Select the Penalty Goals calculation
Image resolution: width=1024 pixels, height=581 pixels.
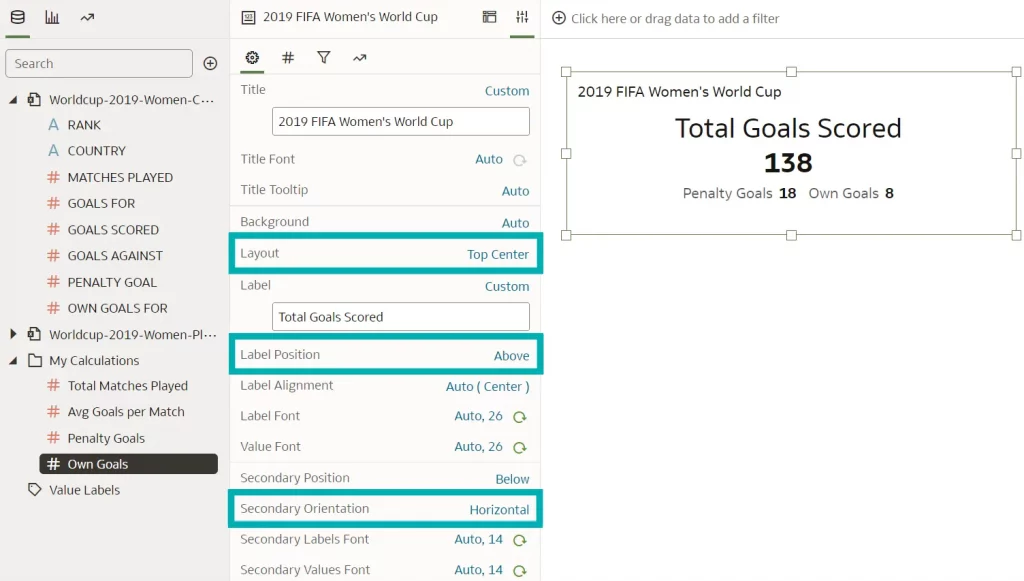click(106, 438)
